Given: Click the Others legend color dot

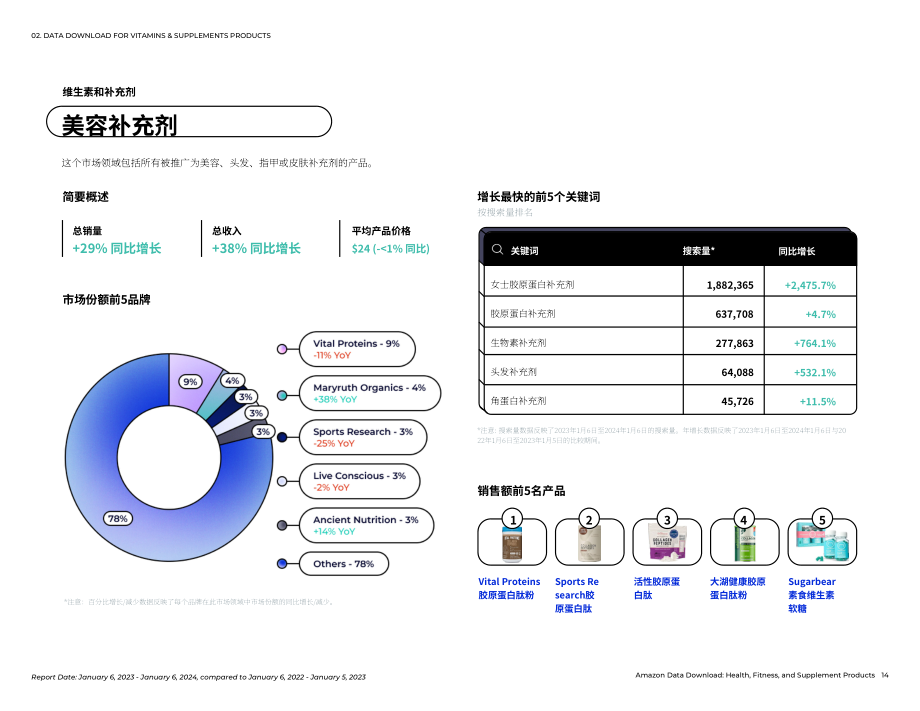Looking at the screenshot, I should coord(282,564).
